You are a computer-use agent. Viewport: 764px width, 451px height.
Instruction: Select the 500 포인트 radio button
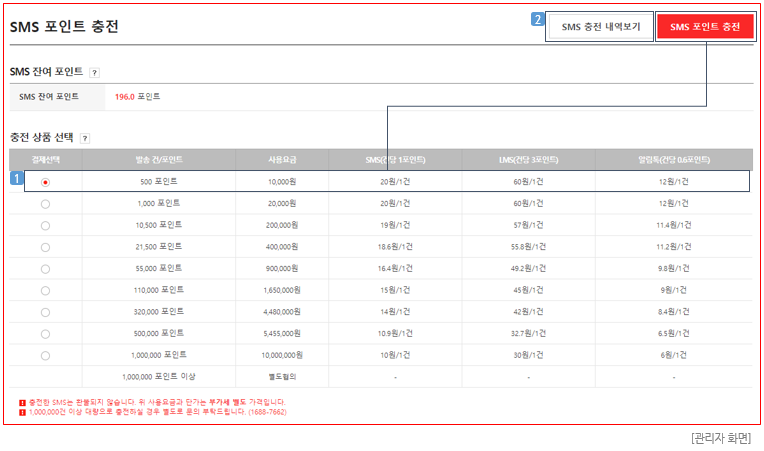pyautogui.click(x=45, y=182)
